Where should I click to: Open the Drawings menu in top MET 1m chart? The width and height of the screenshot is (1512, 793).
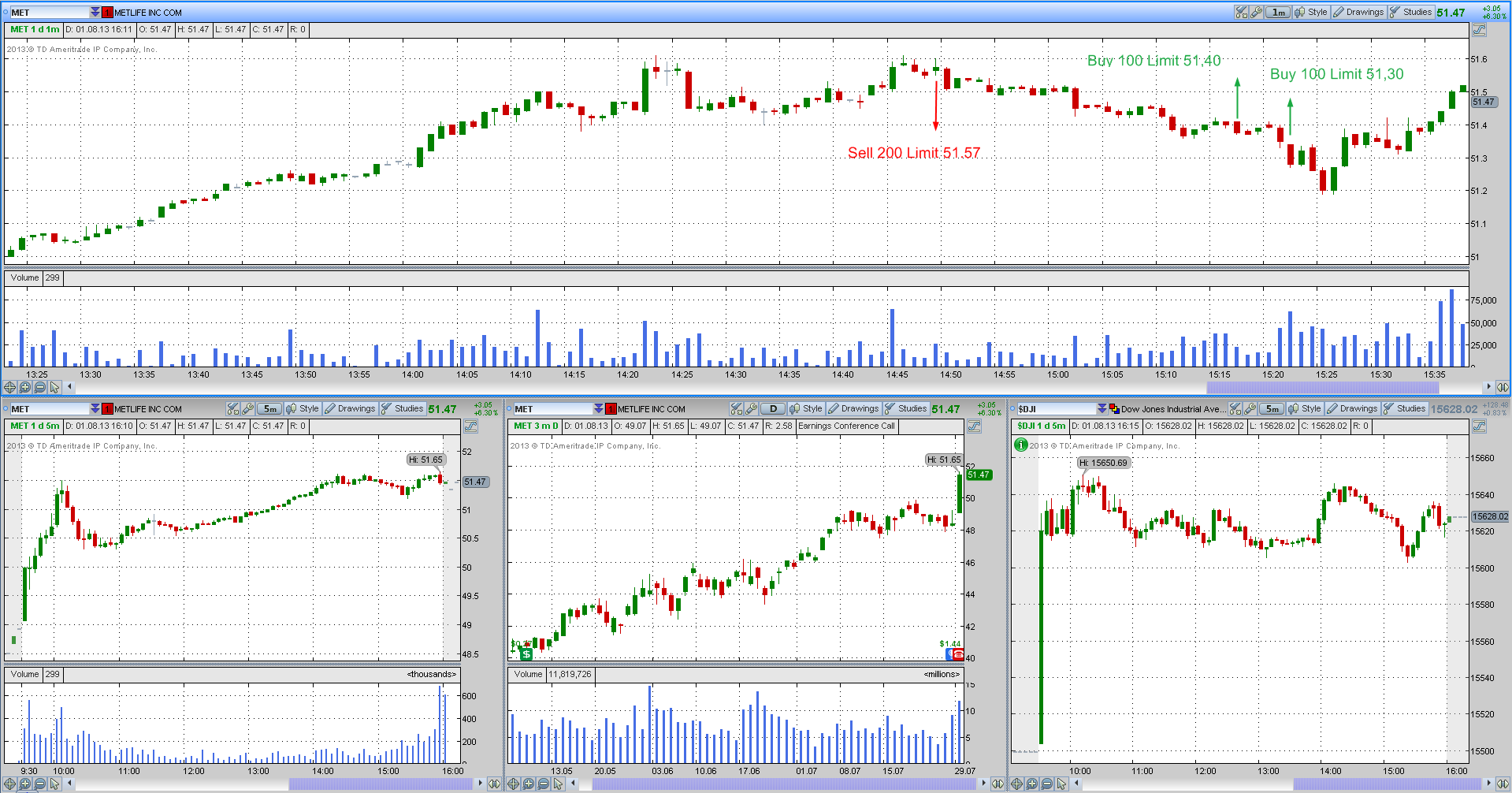[1358, 12]
